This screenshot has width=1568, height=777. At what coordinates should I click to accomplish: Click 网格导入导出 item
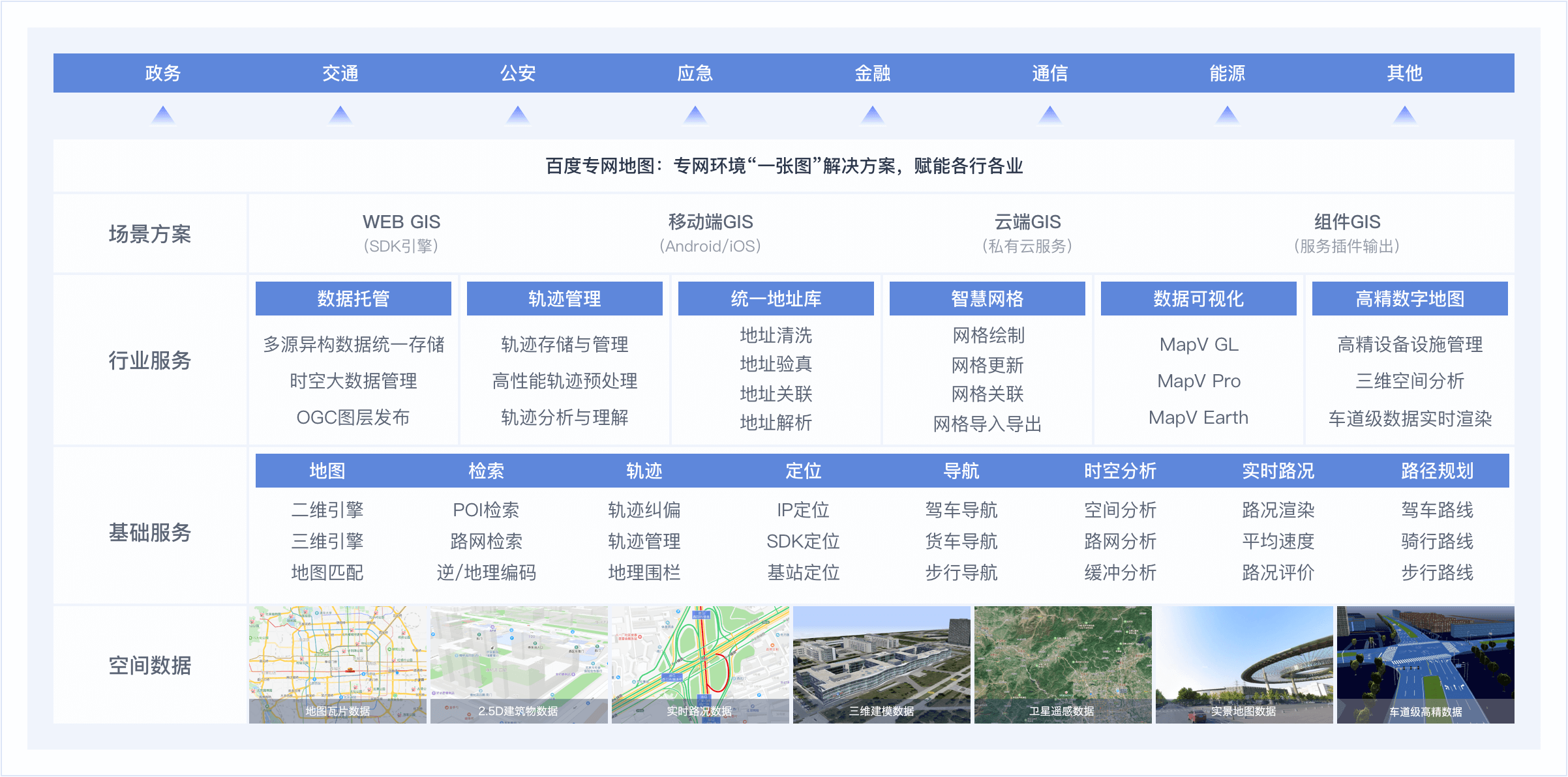tap(988, 424)
